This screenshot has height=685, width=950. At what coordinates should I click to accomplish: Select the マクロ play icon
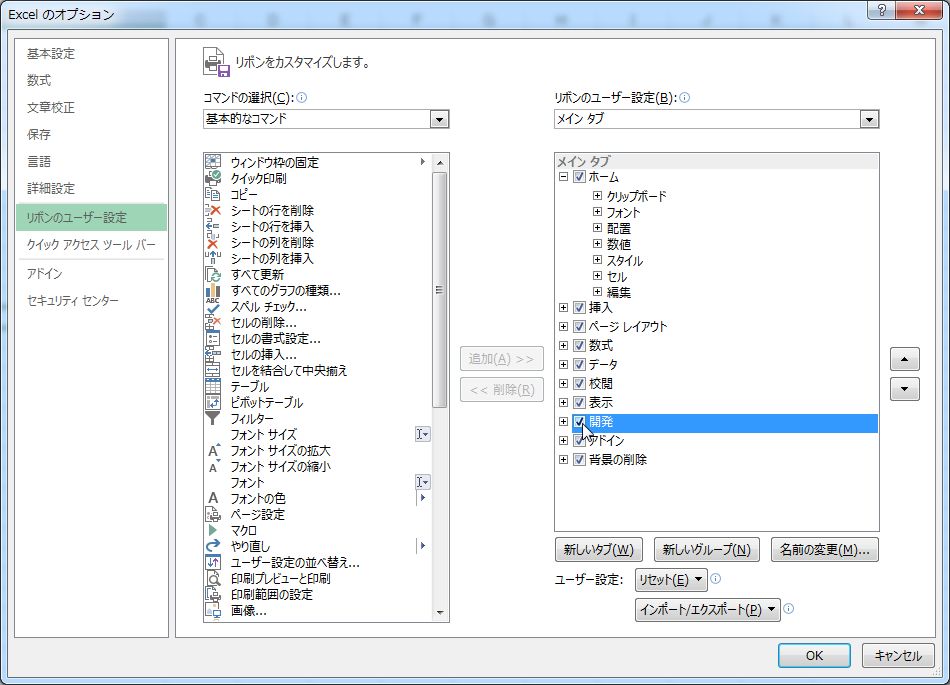tap(213, 530)
